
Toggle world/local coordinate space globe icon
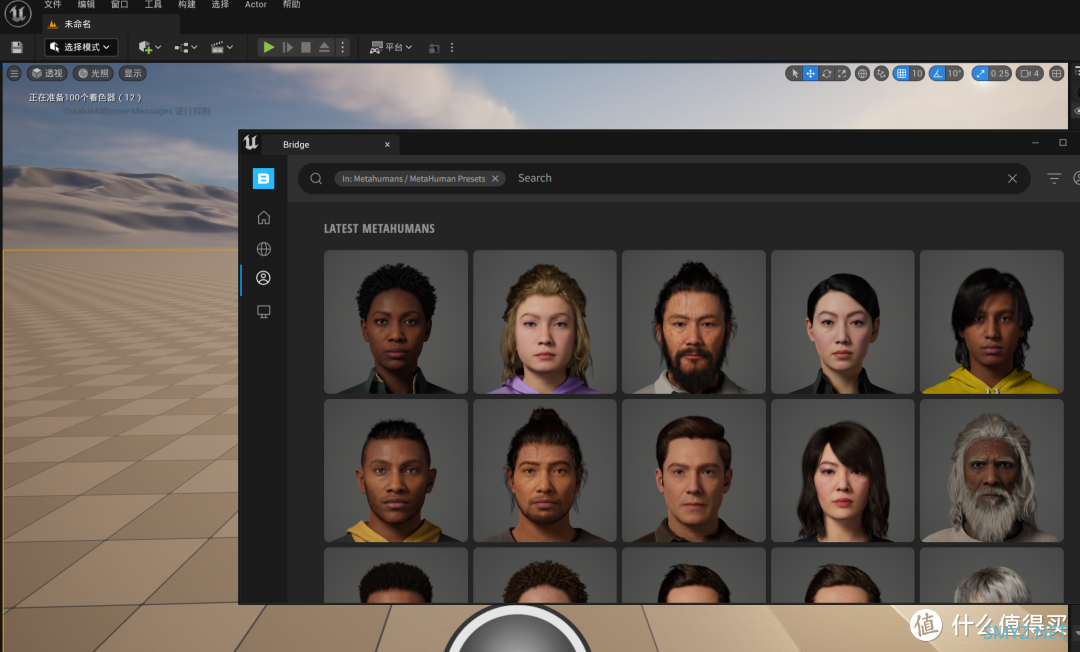click(862, 73)
